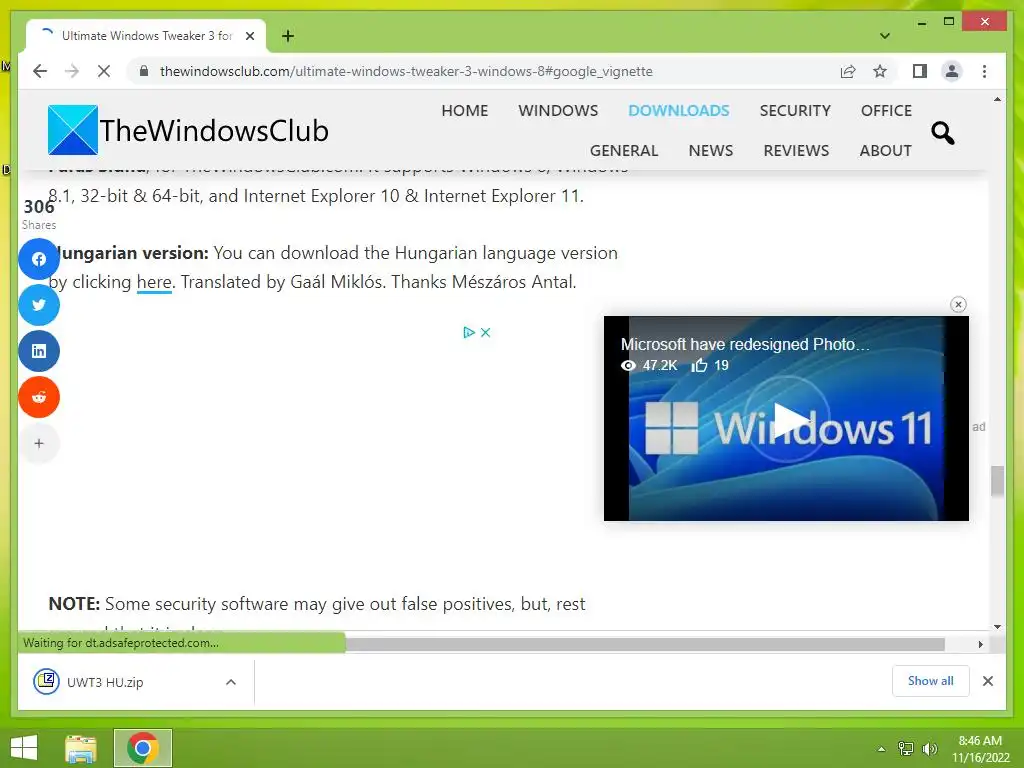Open the downloaded UWT3 HU.zip file
The image size is (1024, 768).
[104, 682]
